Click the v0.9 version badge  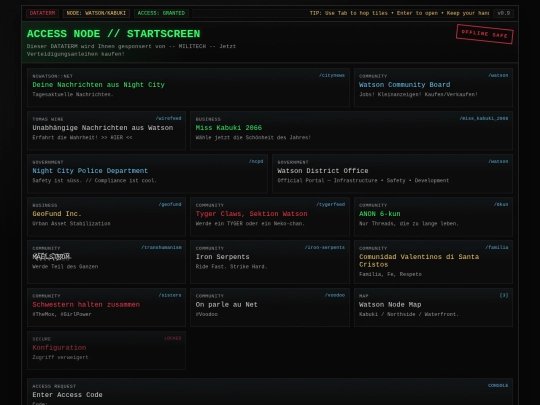pos(503,13)
